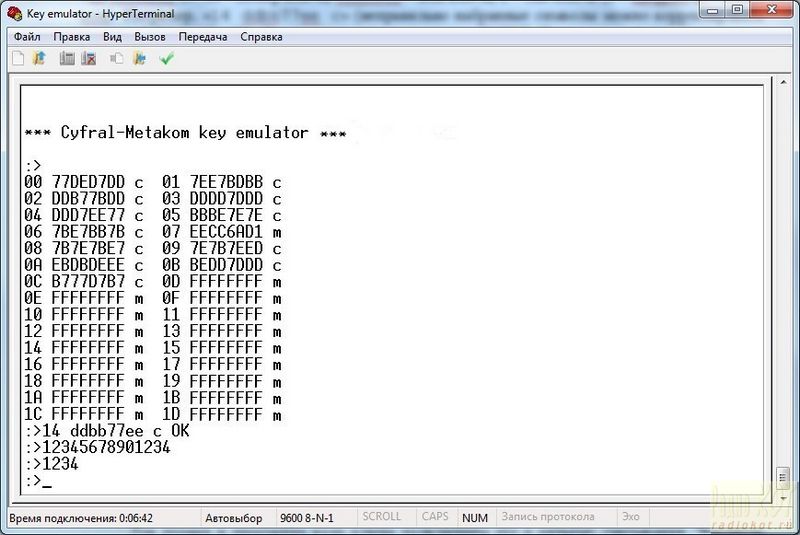Open the Вид menu
The image size is (800, 535).
click(112, 37)
